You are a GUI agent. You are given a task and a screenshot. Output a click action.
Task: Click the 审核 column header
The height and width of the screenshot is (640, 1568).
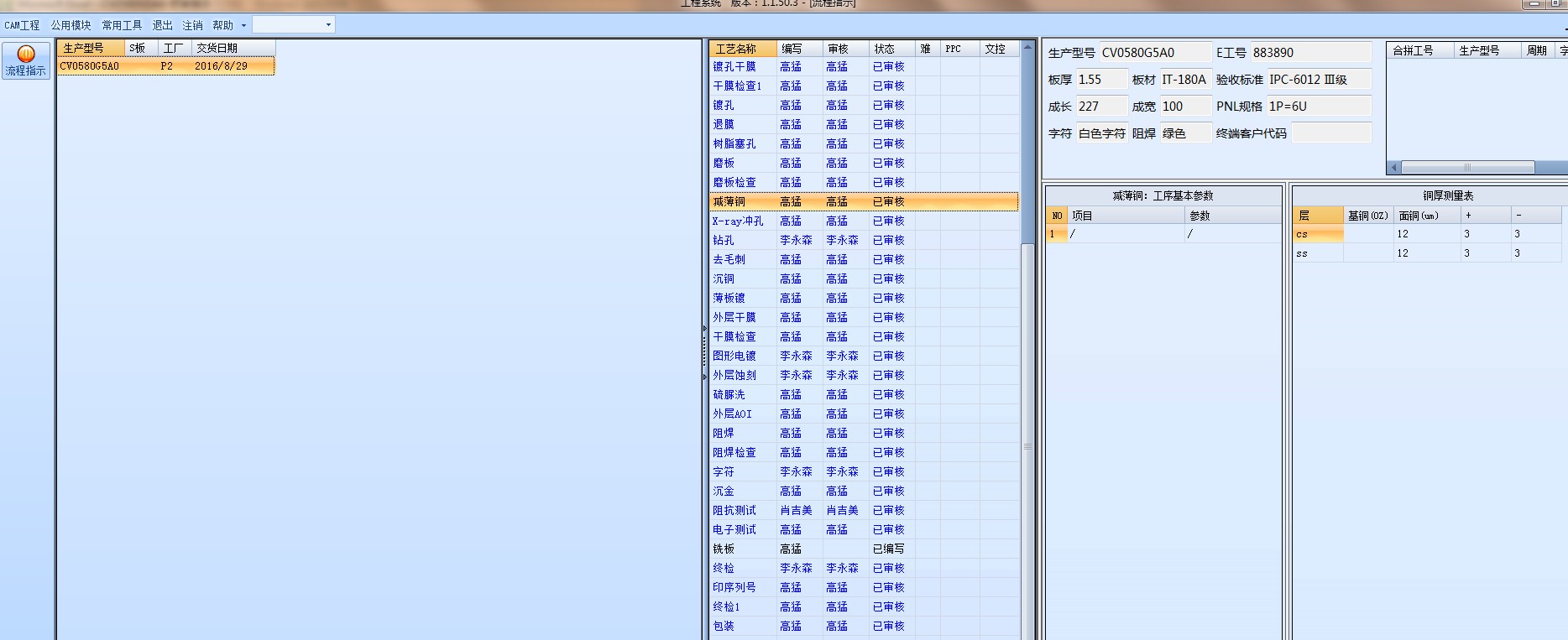click(x=845, y=49)
